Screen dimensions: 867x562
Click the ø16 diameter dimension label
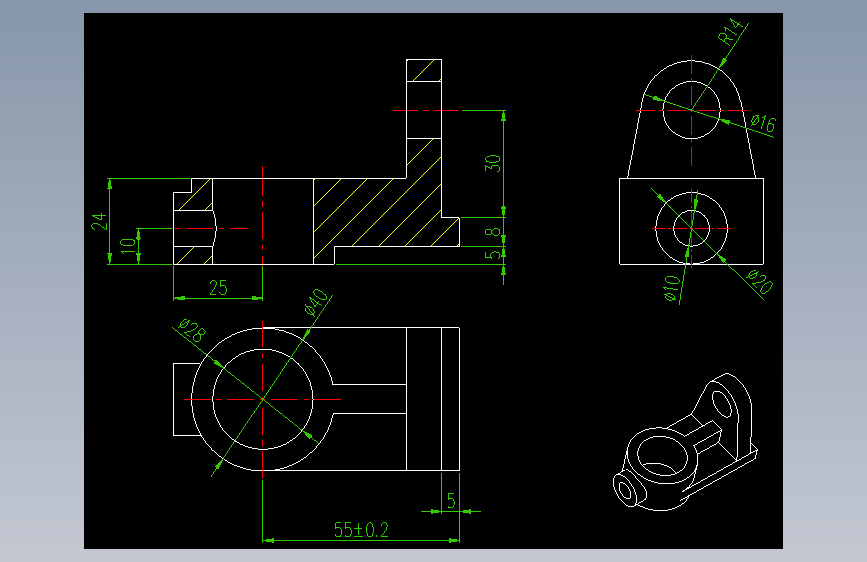(x=764, y=123)
